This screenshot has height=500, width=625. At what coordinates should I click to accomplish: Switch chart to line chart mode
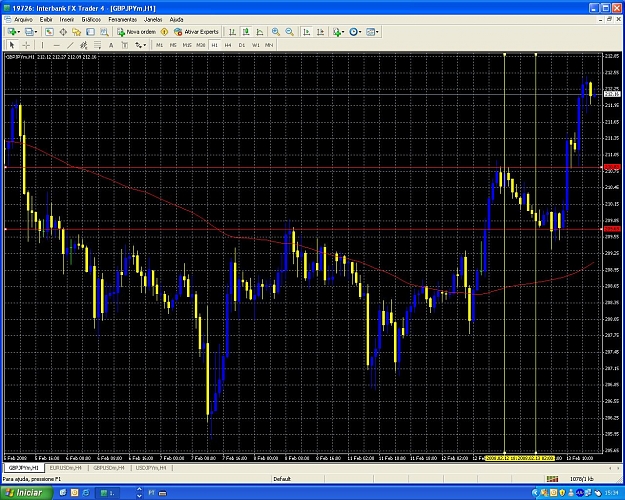(x=259, y=32)
